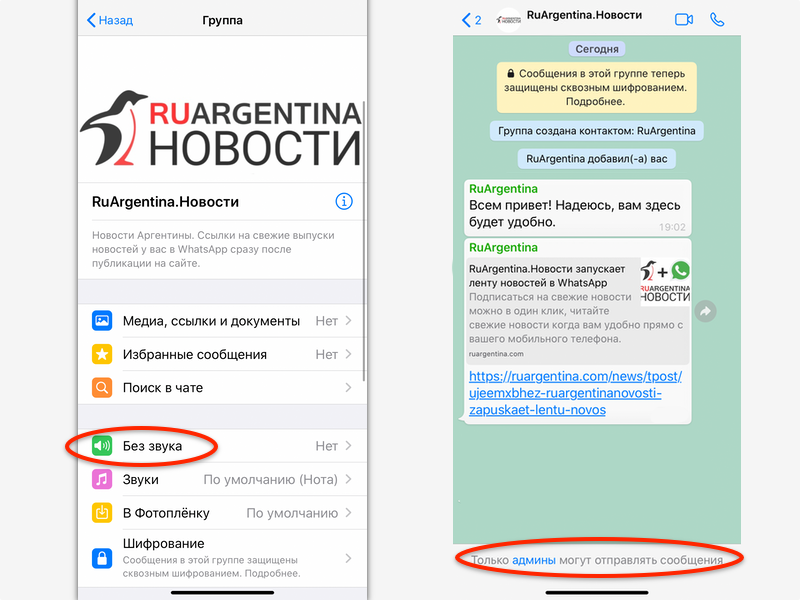800x600 pixels.
Task: Click preview thumbnail with WhatsApp logo
Action: tap(665, 282)
